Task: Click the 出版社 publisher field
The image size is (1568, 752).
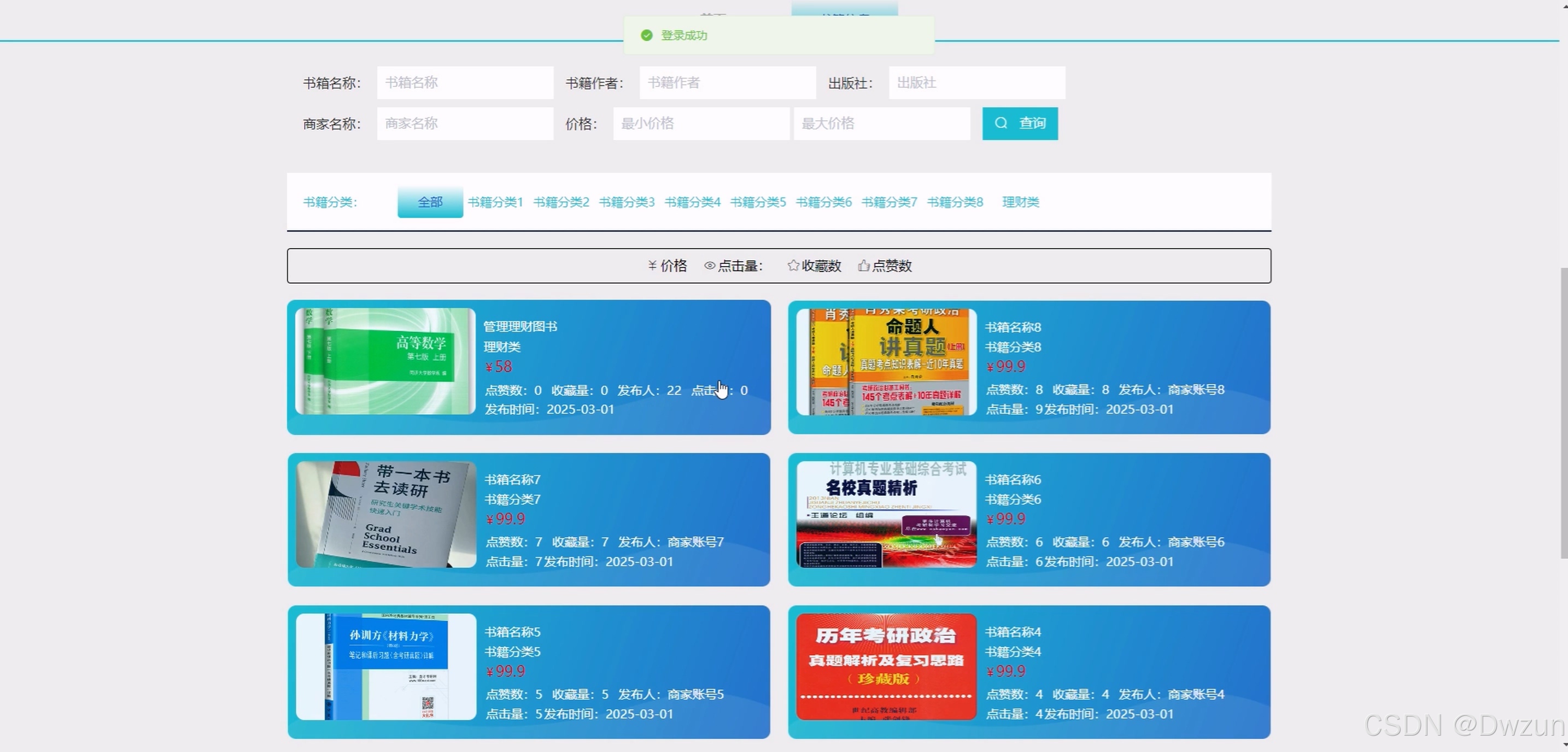Action: click(976, 83)
